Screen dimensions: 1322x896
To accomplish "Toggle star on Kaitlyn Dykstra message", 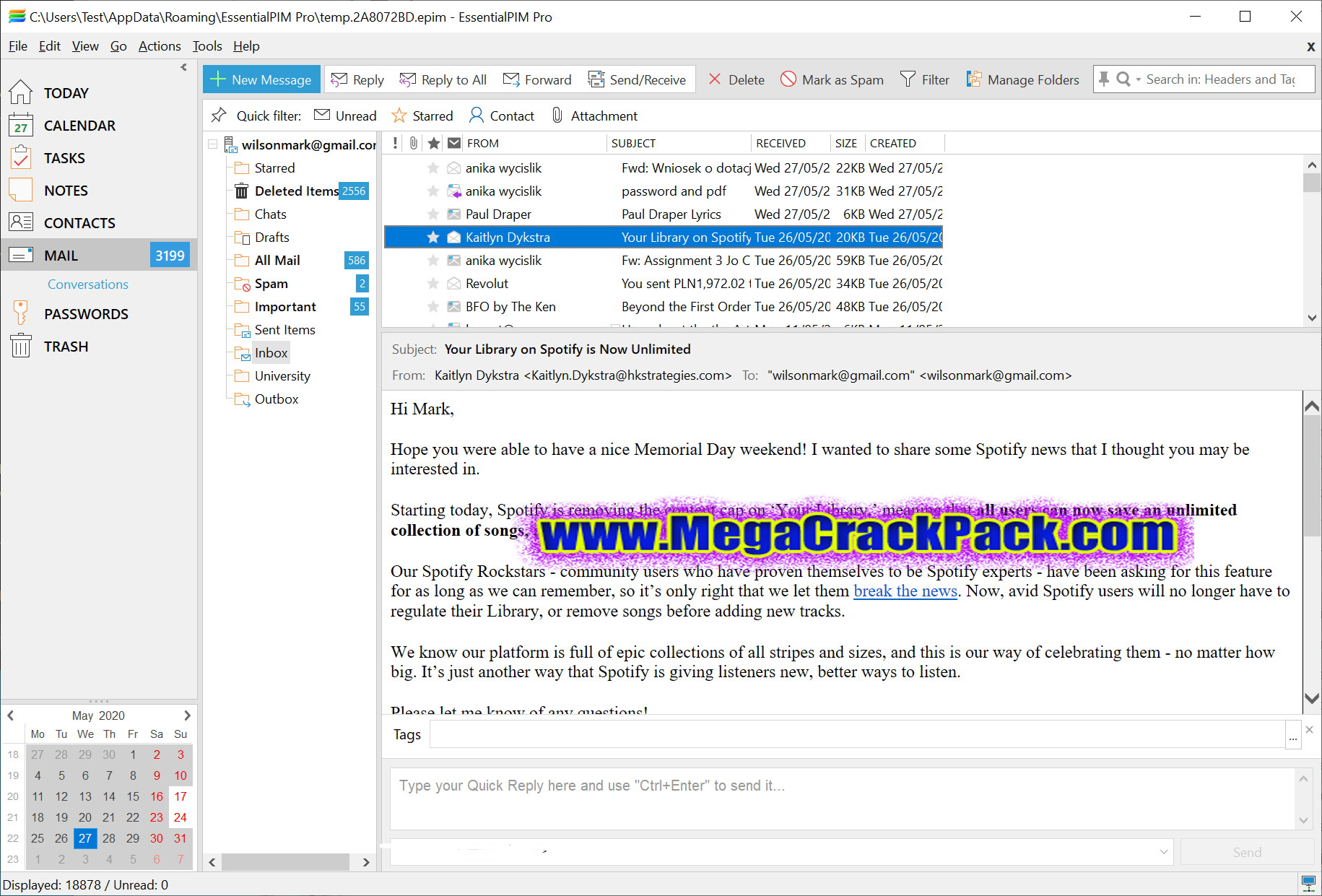I will tap(433, 238).
